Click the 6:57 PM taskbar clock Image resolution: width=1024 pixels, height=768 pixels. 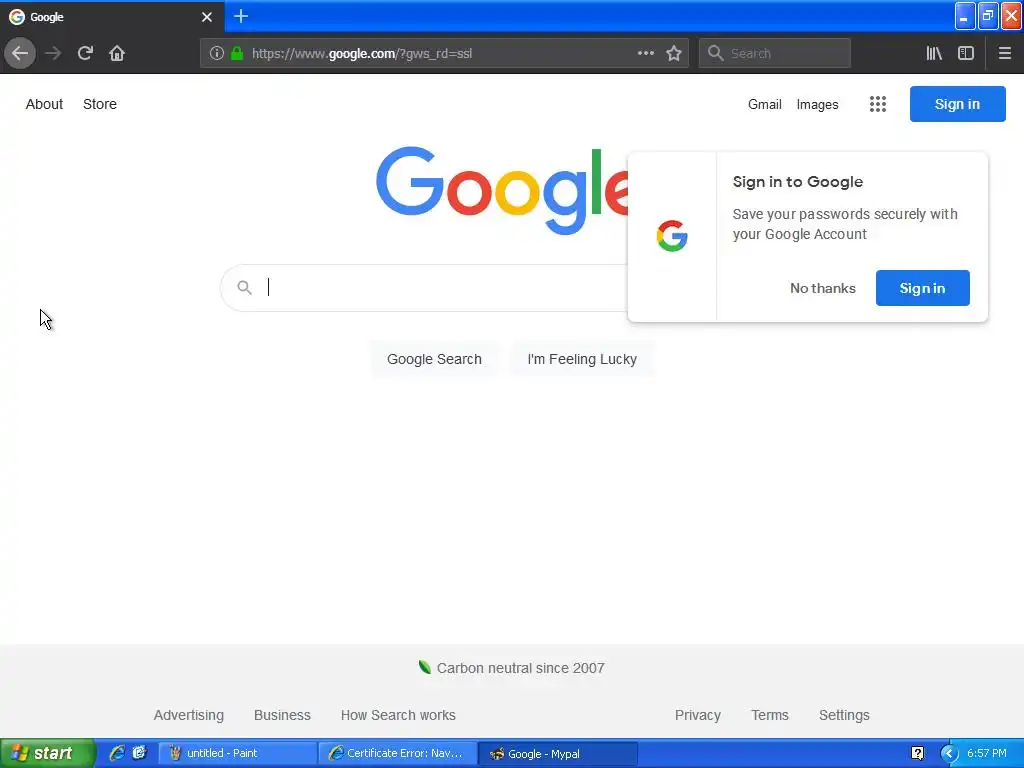pyautogui.click(x=986, y=753)
